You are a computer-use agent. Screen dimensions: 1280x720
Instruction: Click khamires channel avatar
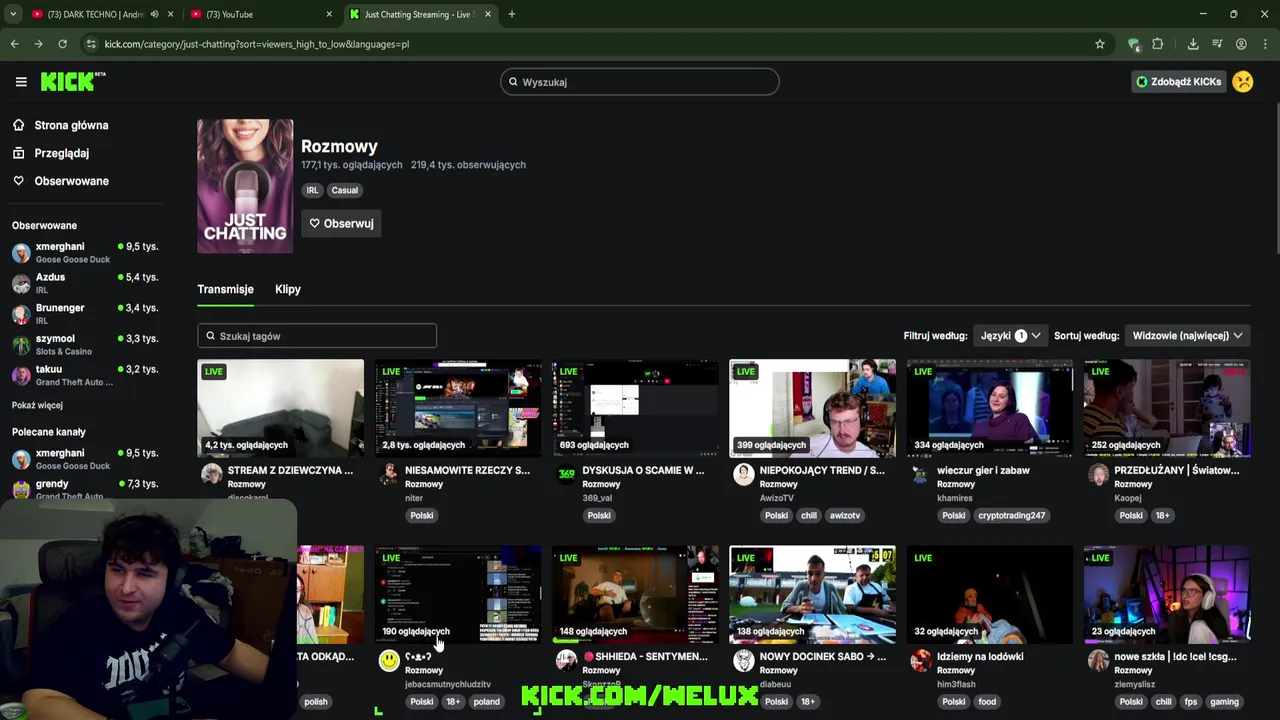point(920,474)
